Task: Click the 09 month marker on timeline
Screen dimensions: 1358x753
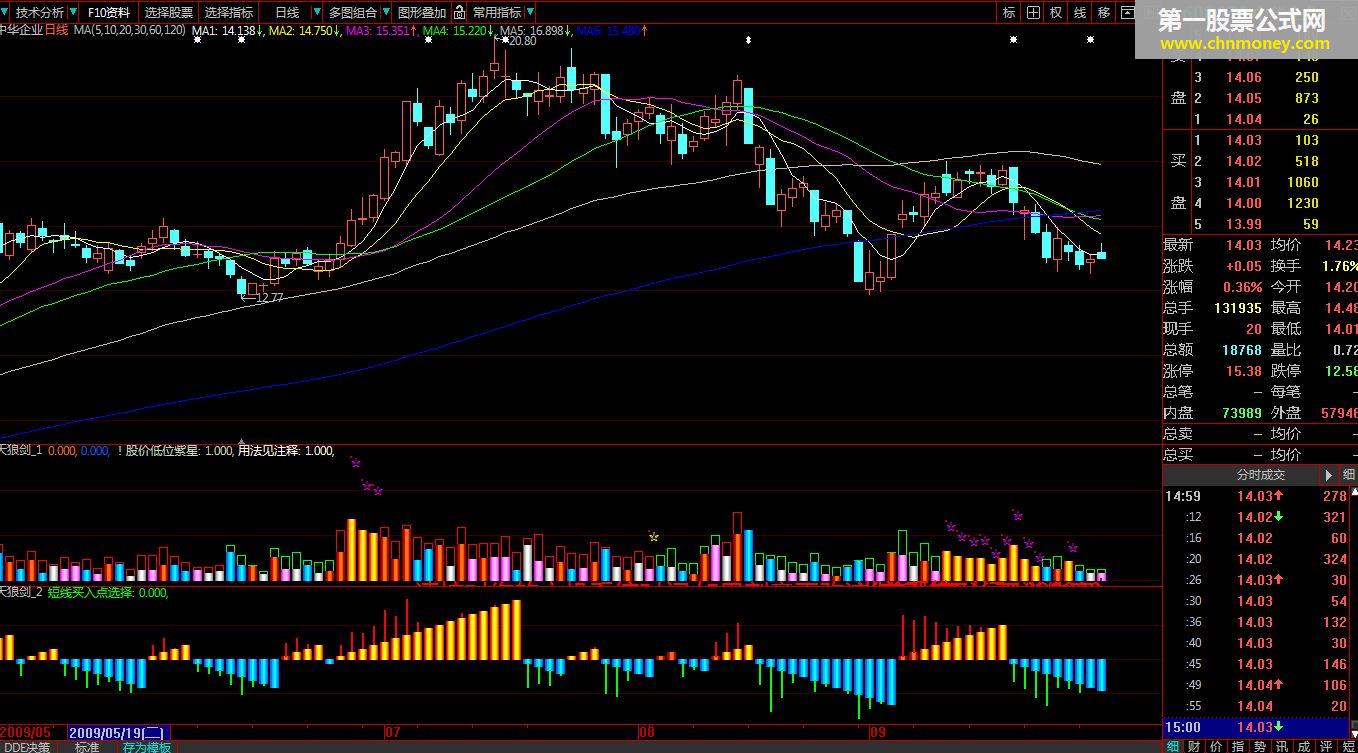Action: coord(880,732)
